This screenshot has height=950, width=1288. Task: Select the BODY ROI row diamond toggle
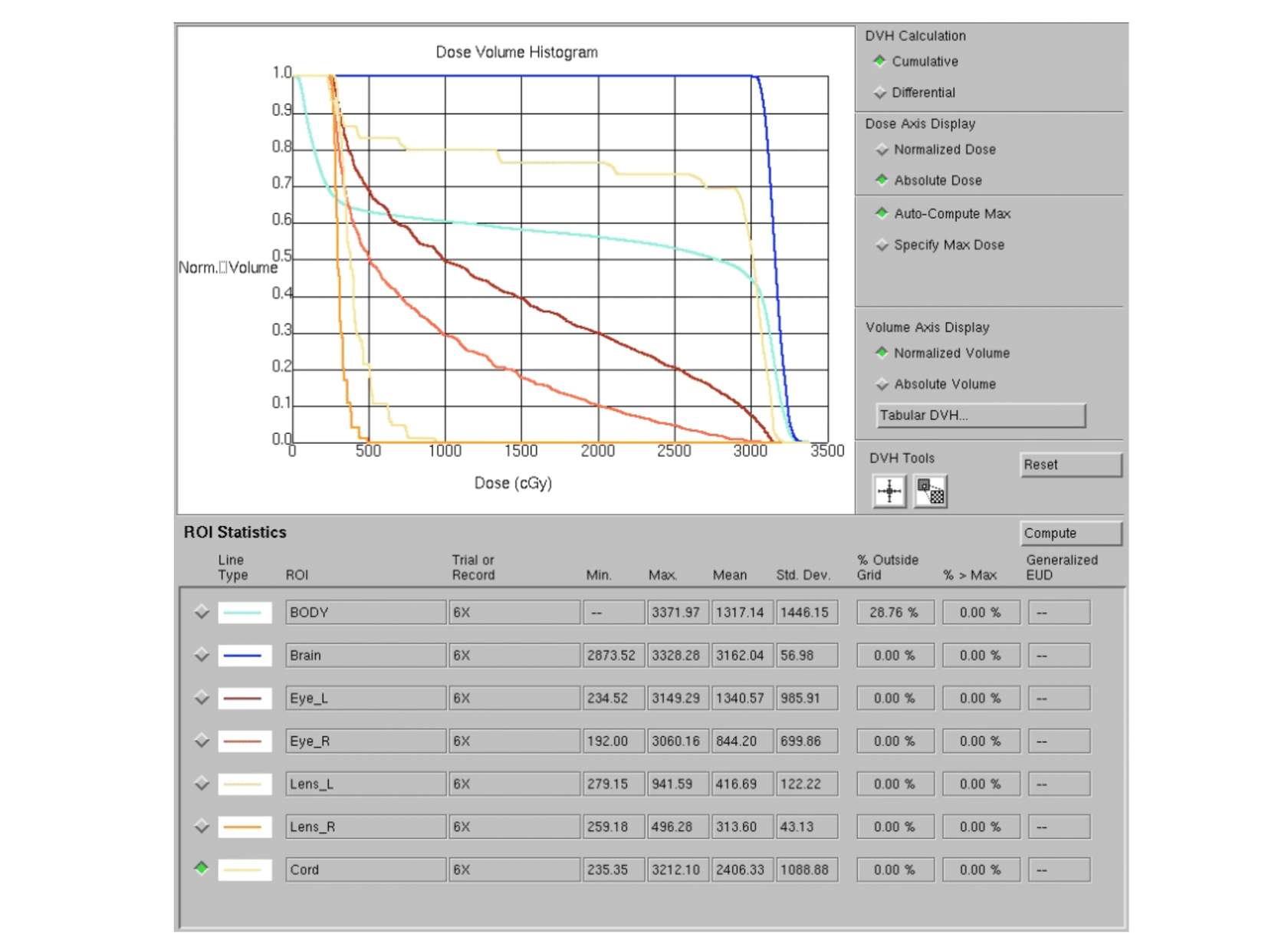202,612
